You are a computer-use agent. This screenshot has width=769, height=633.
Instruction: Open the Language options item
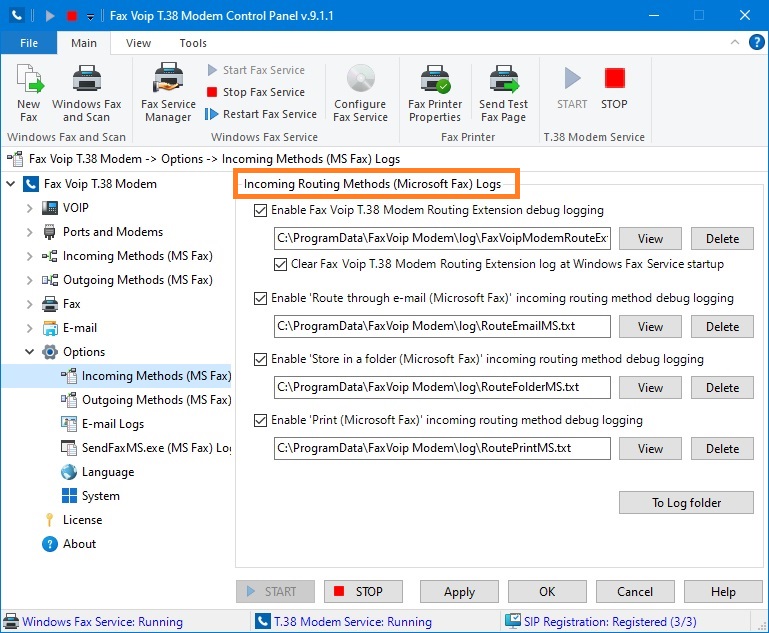[x=108, y=472]
